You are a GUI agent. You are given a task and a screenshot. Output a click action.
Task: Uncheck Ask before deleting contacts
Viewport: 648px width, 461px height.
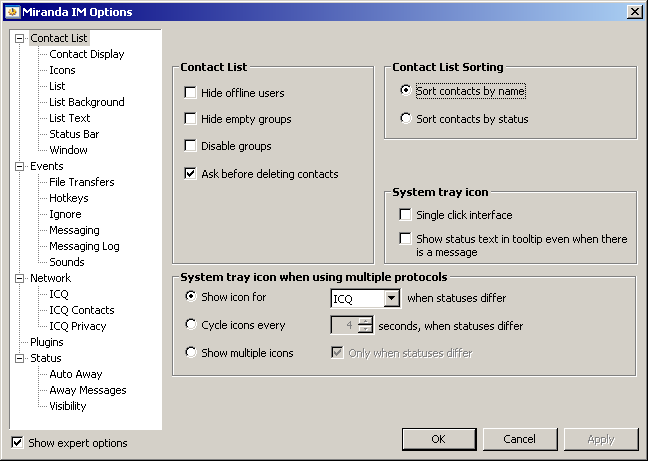click(x=190, y=173)
